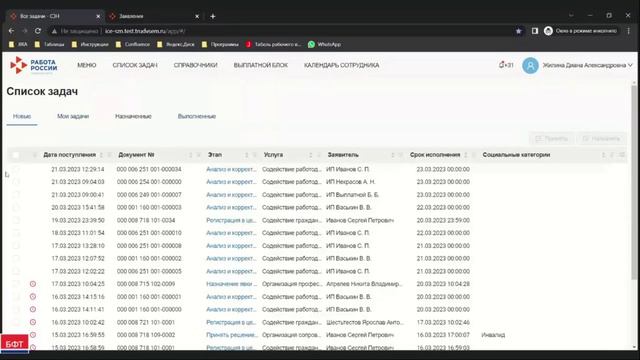Select checkbox for row 21.03.2023 09:00:41
Viewport: 640px width, 360px height.
point(16,195)
